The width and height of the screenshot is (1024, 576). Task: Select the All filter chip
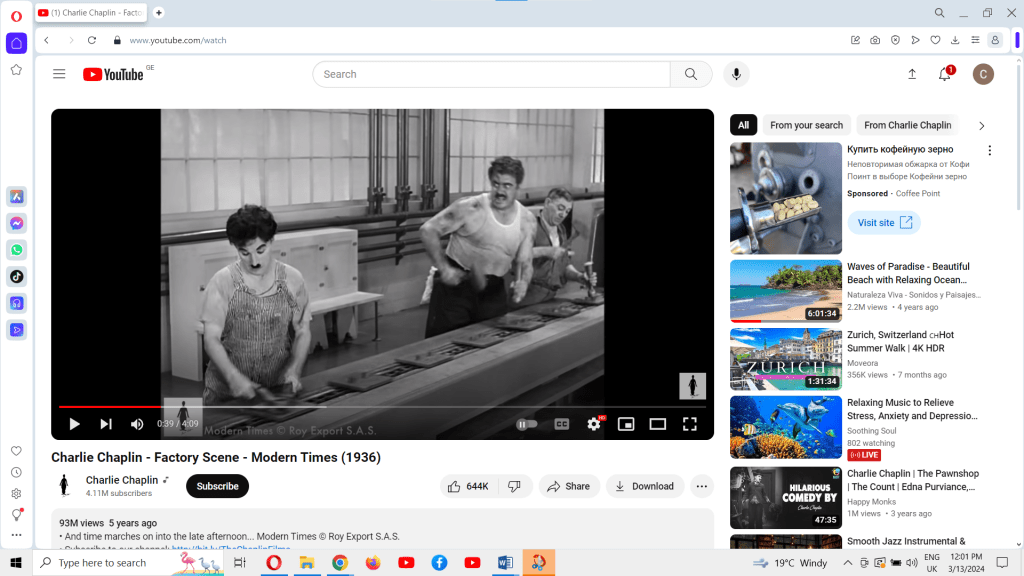click(x=743, y=125)
